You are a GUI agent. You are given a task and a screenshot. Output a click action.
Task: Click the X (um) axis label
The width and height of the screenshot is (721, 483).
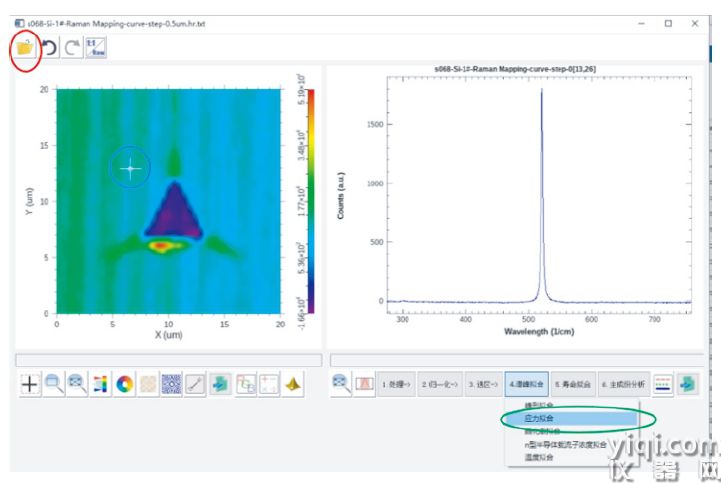(x=168, y=335)
